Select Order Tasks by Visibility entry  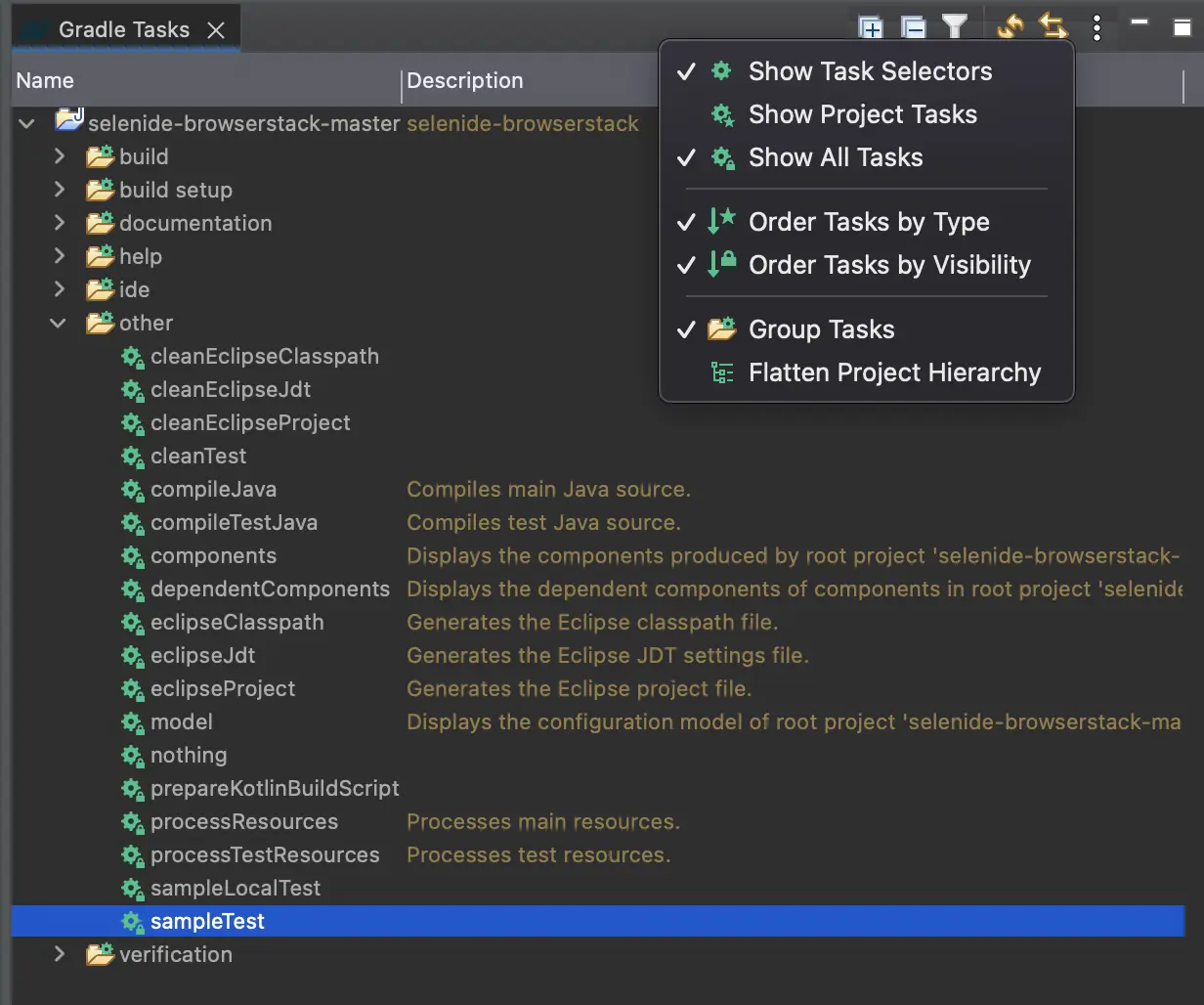(888, 265)
